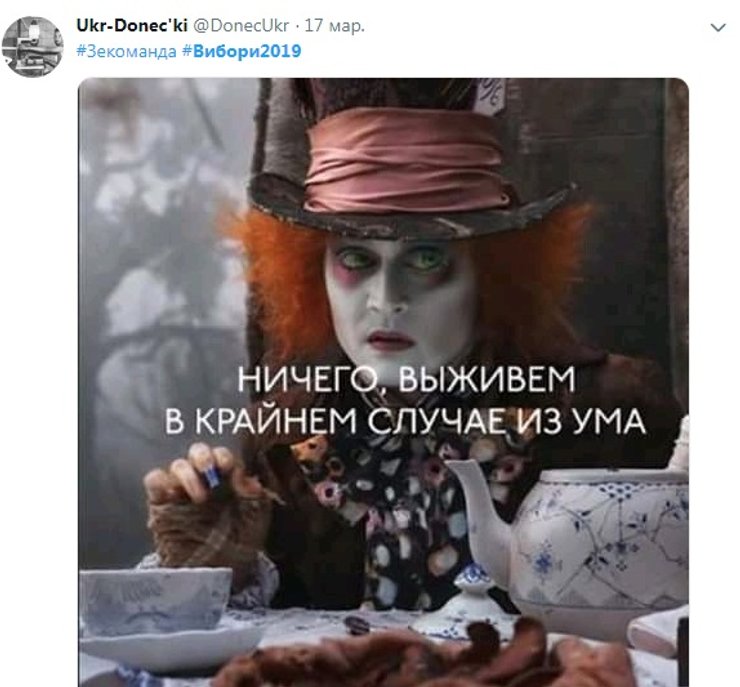Screen dimensions: 740x687
Task: Open the tweet options chevron menu
Action: [718, 27]
